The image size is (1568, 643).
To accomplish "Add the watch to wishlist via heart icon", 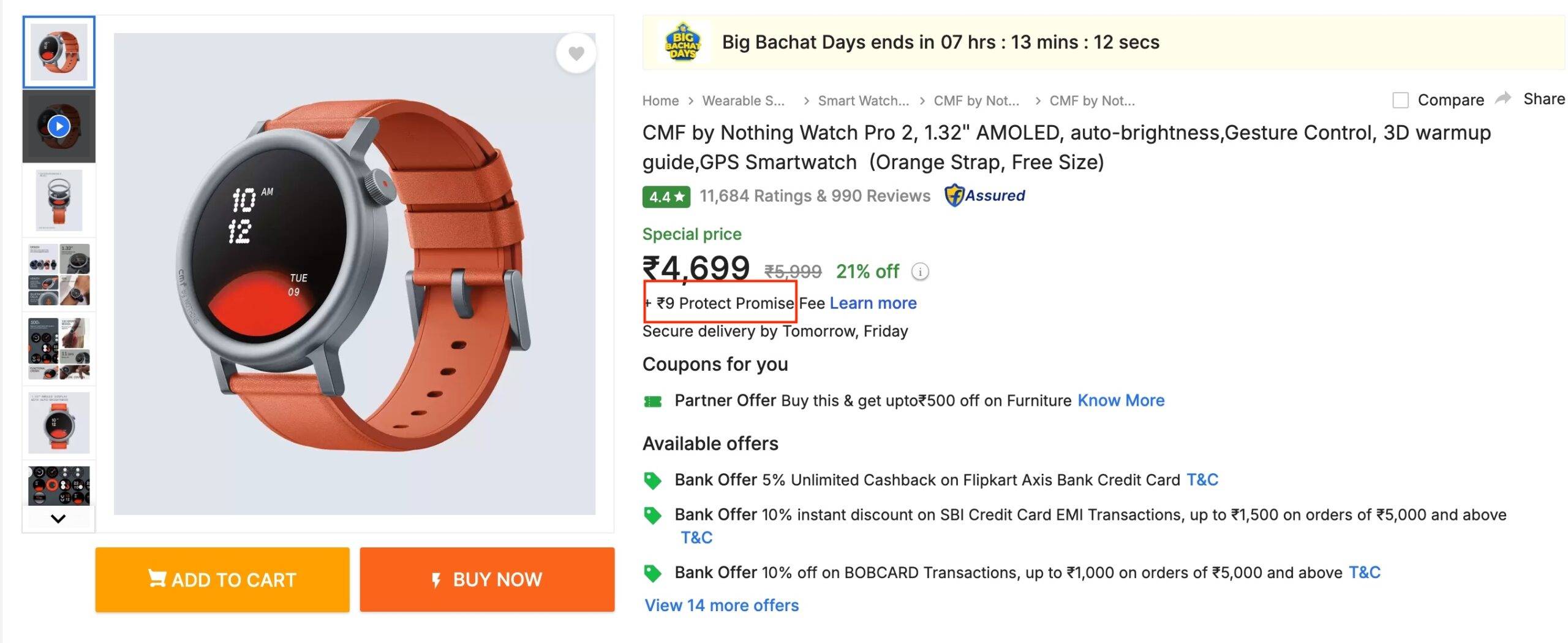I will pyautogui.click(x=576, y=54).
